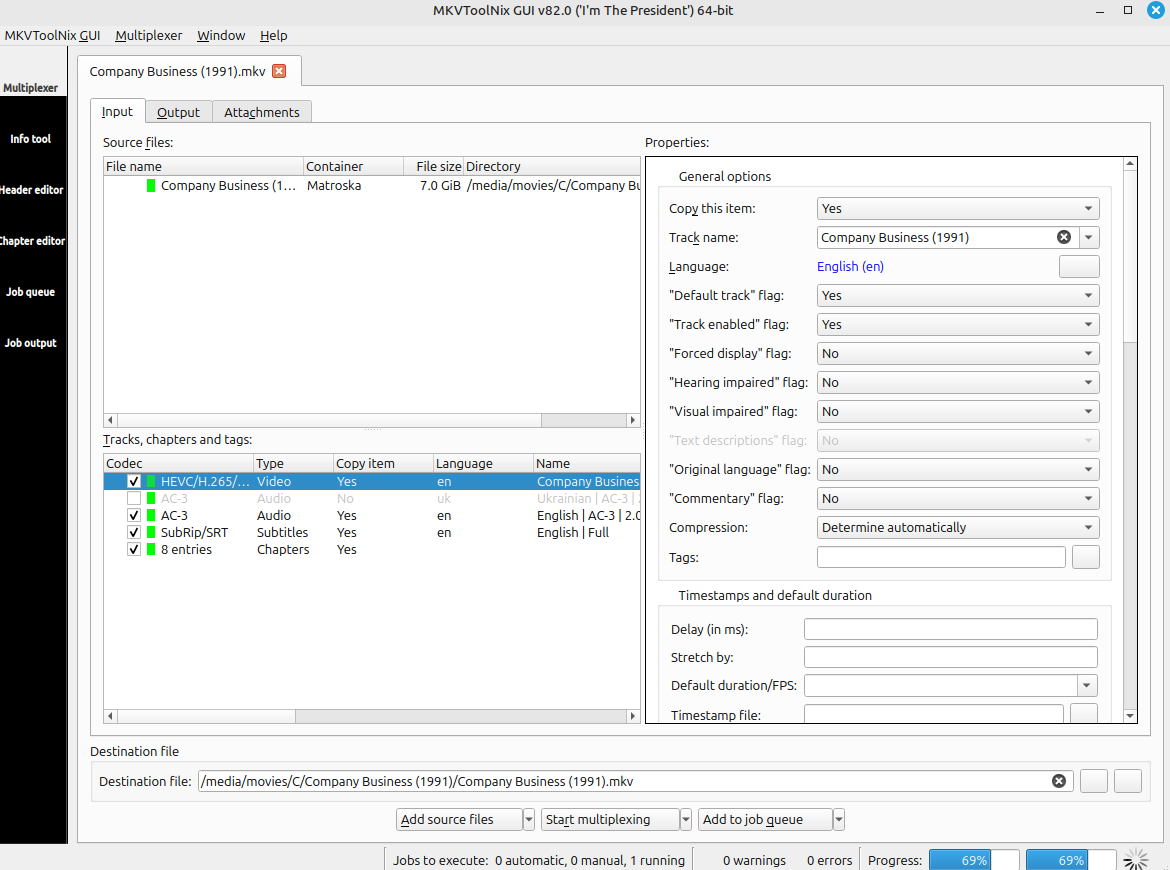Click the English (en) language link
The width and height of the screenshot is (1170, 870).
point(850,266)
